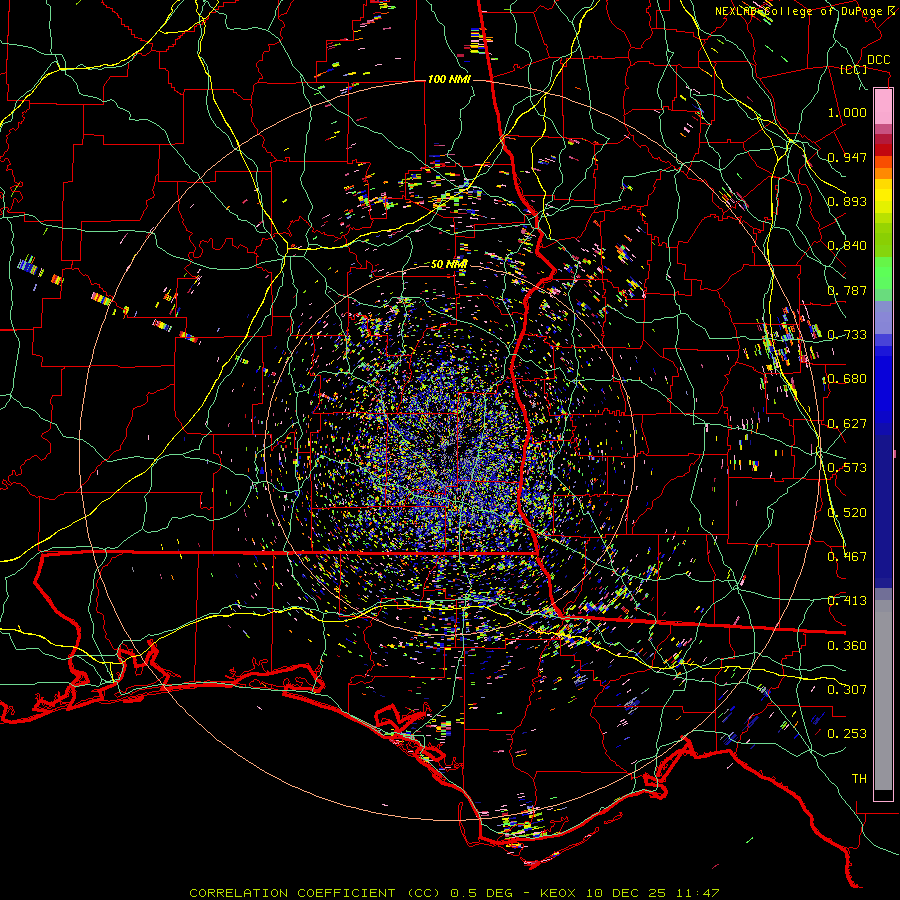Image resolution: width=900 pixels, height=900 pixels.
Task: Click the 0.573 legend value
Action: pos(847,468)
